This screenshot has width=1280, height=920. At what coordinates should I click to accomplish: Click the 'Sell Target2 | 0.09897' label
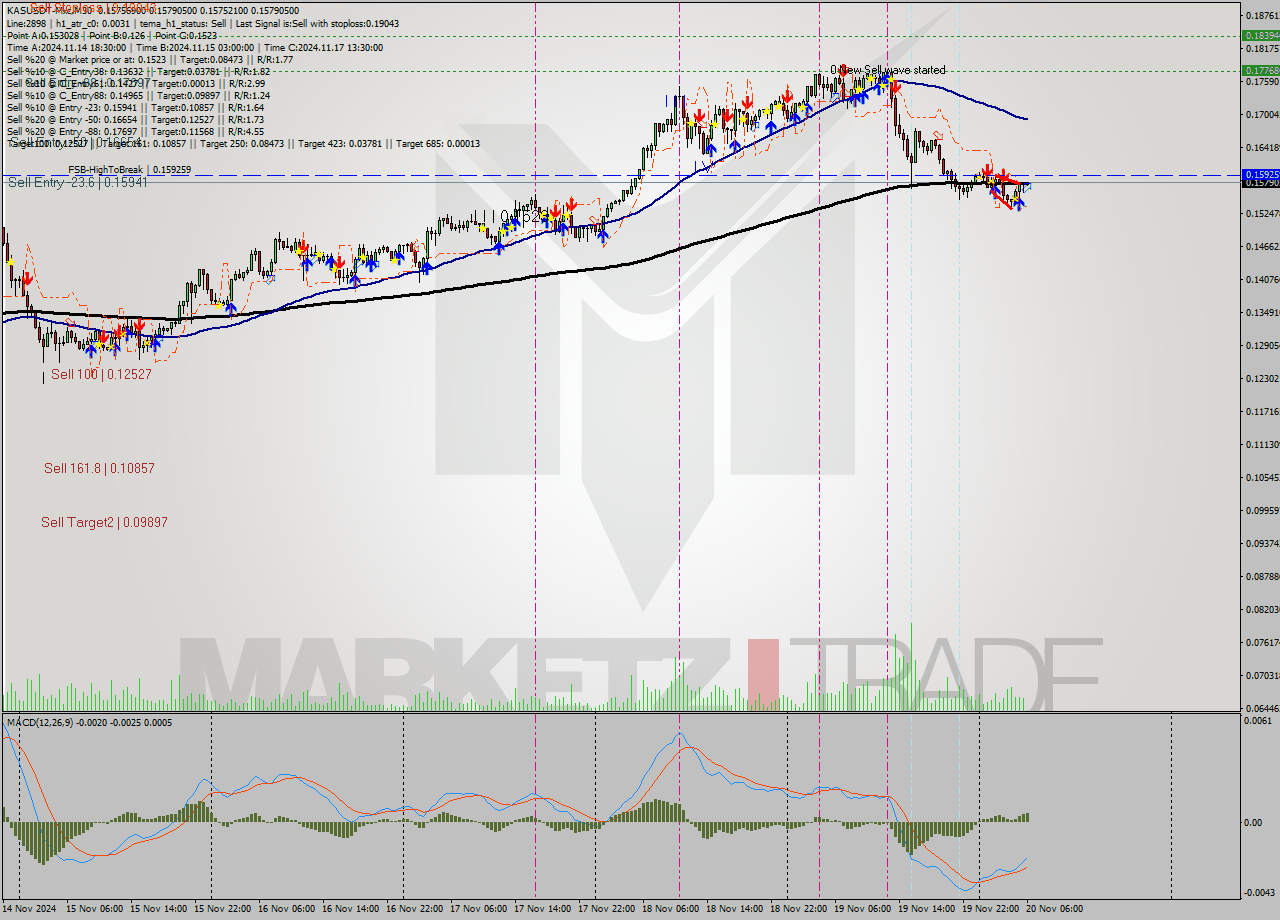pyautogui.click(x=104, y=522)
